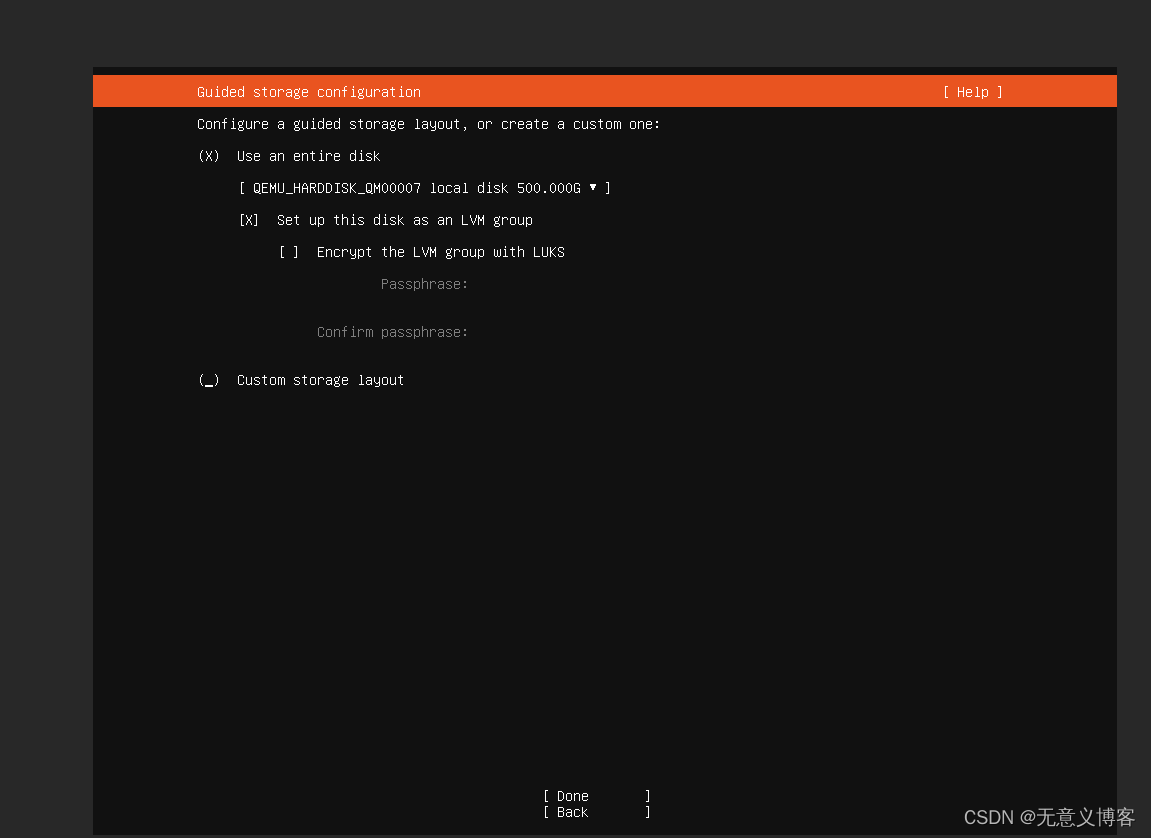The width and height of the screenshot is (1151, 838).
Task: Select the LUKS encryption checkbox bracket
Action: pos(288,252)
